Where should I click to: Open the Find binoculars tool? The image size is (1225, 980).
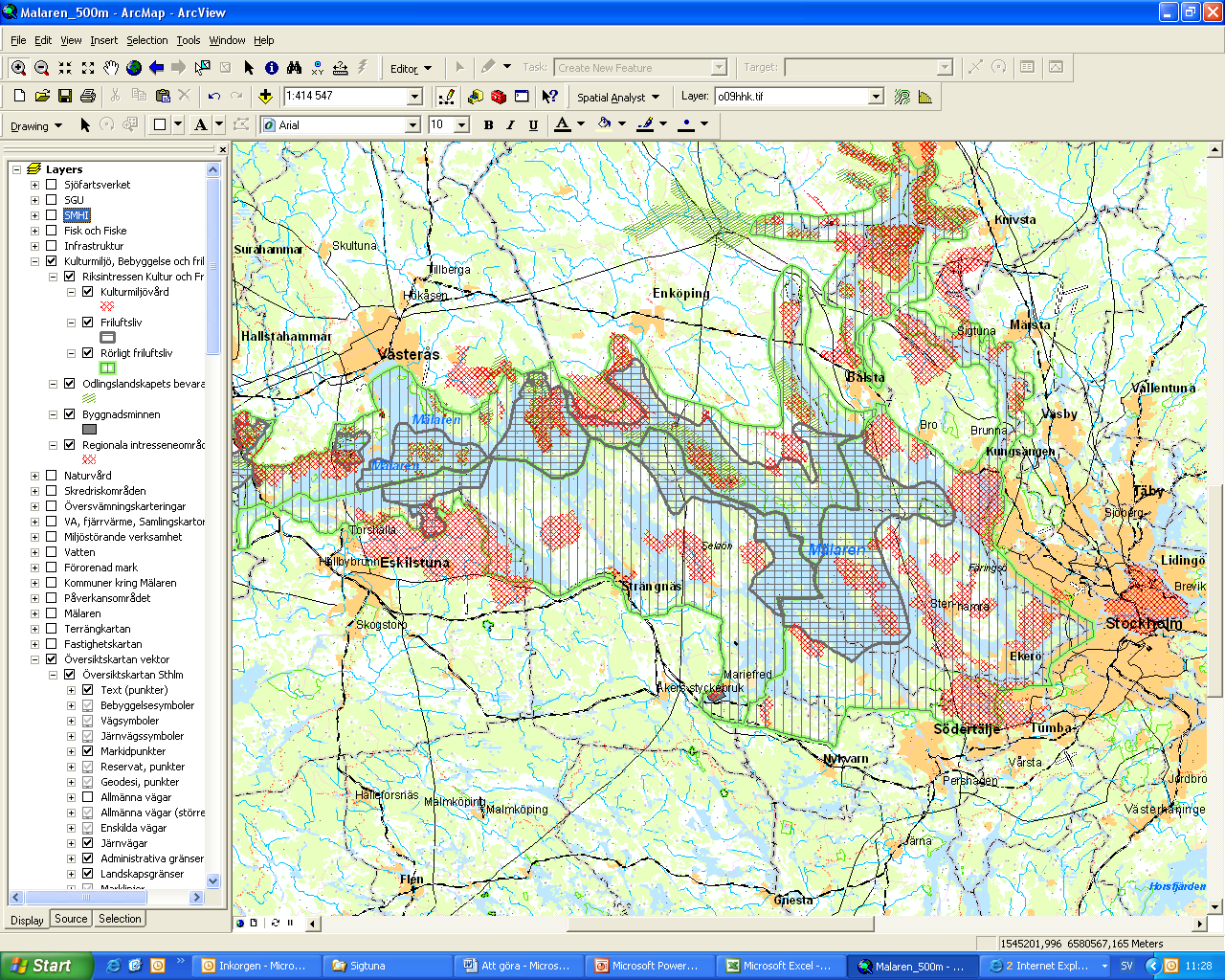[294, 68]
